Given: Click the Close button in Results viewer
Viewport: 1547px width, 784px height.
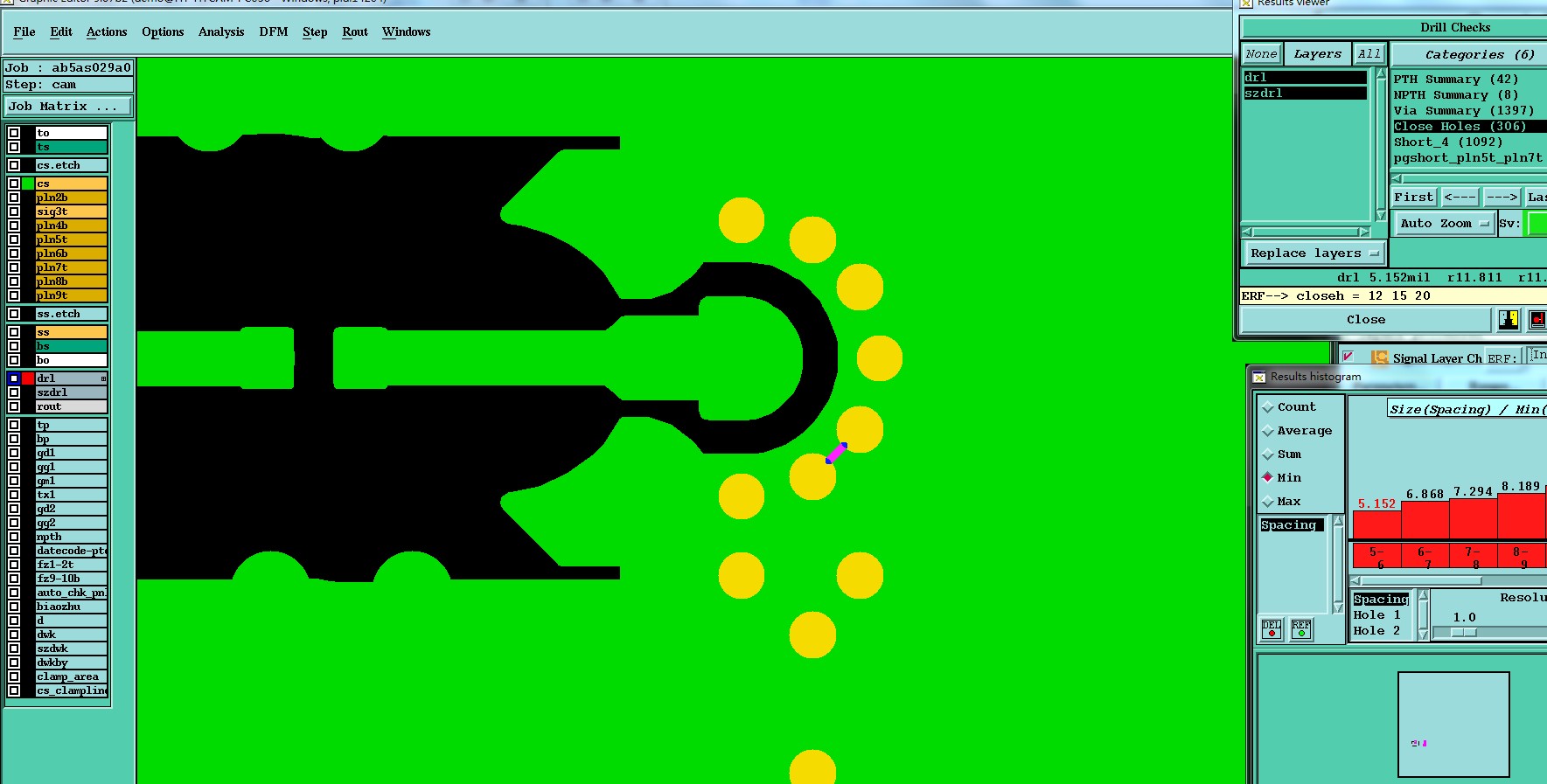Looking at the screenshot, I should pos(1366,320).
